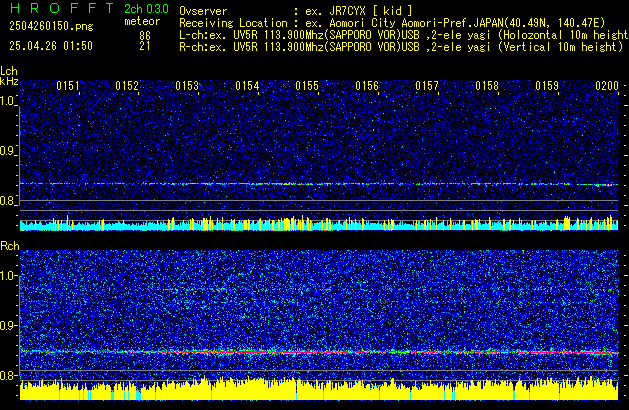Click the Rch yellow signal level bar graph
629x410 pixels.
pos(319,389)
